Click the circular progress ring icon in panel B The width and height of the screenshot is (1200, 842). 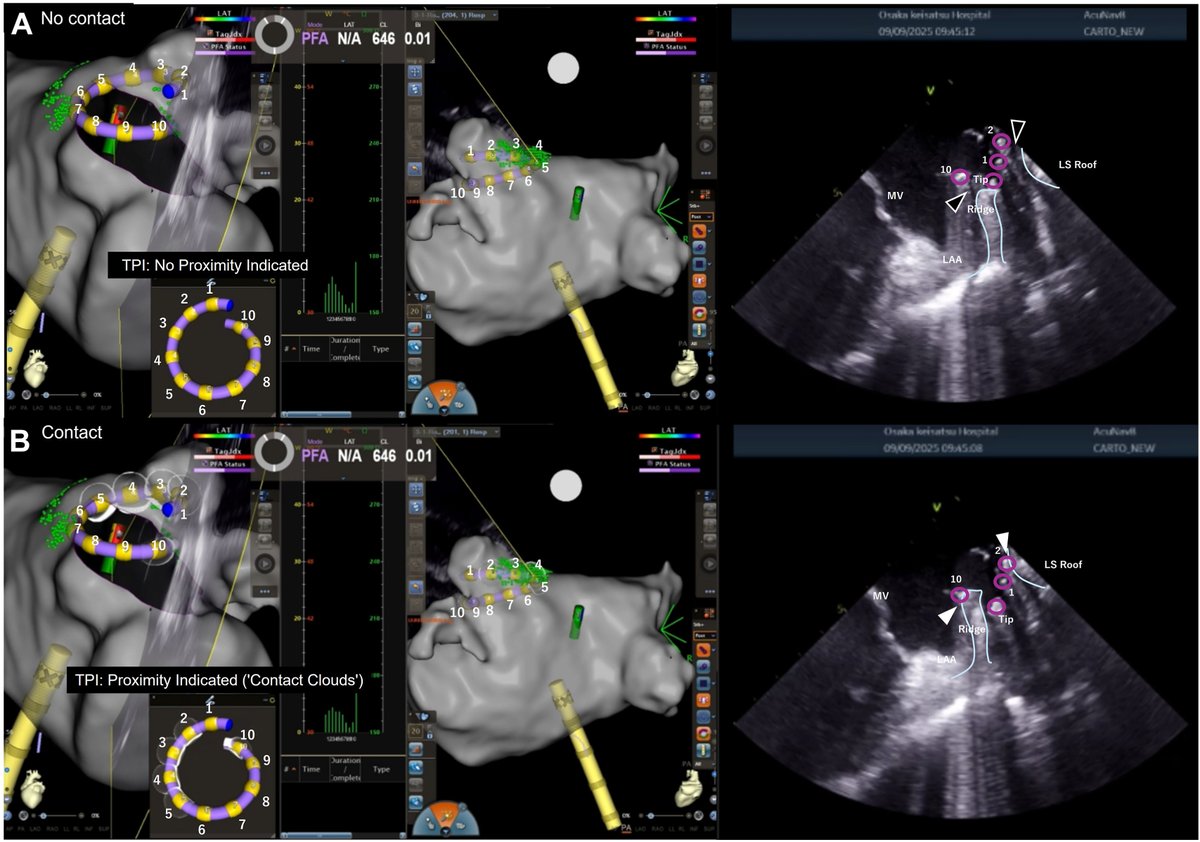click(275, 453)
